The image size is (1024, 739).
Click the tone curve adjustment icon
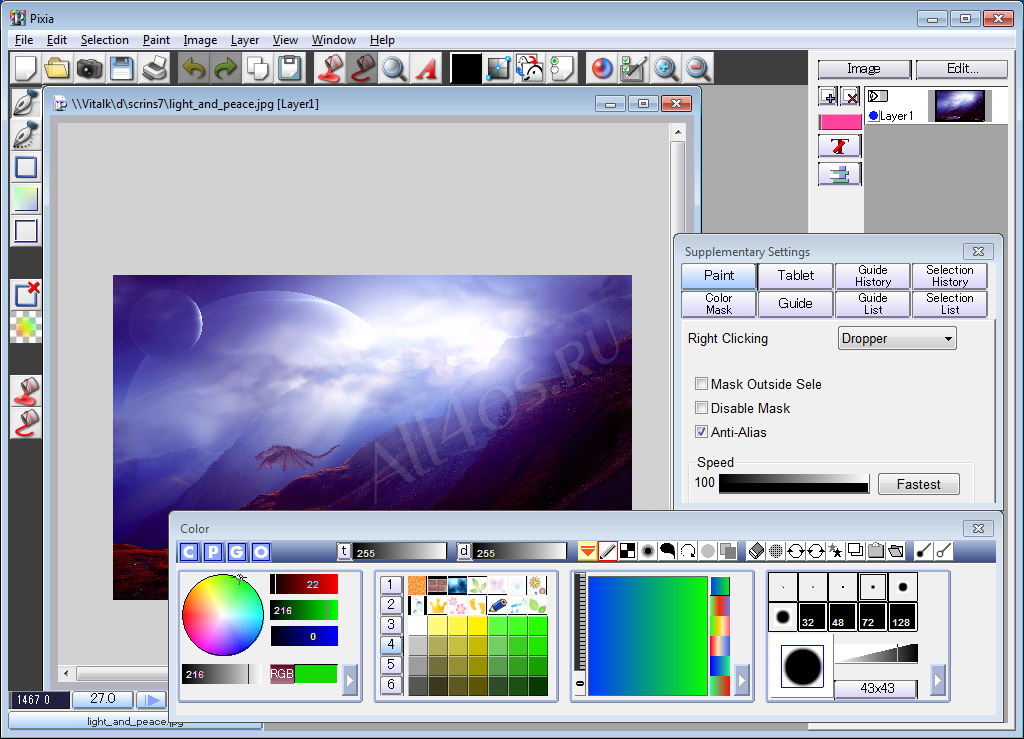[x=498, y=68]
